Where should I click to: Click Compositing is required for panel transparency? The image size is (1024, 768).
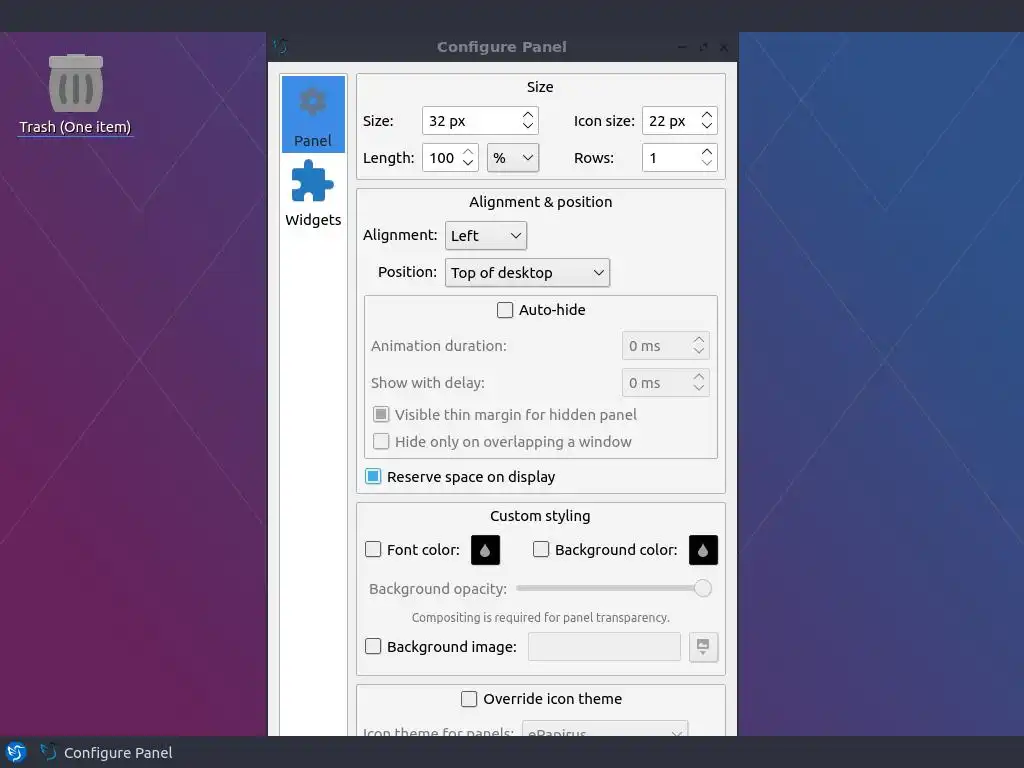pos(541,618)
